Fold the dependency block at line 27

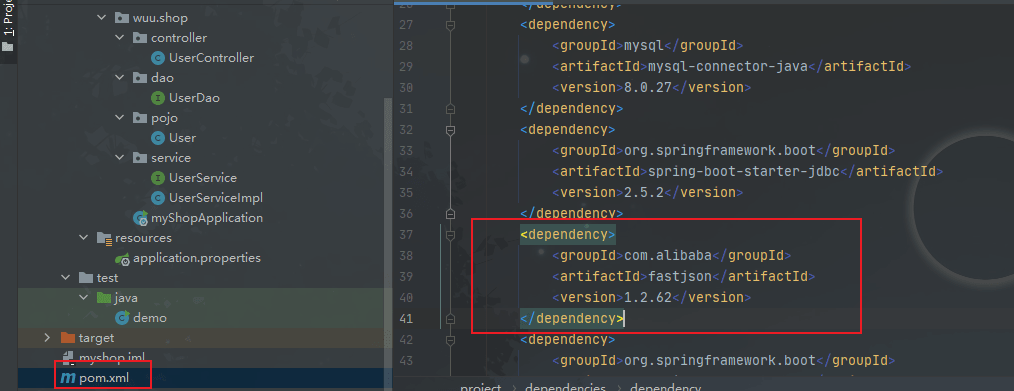[x=451, y=25]
